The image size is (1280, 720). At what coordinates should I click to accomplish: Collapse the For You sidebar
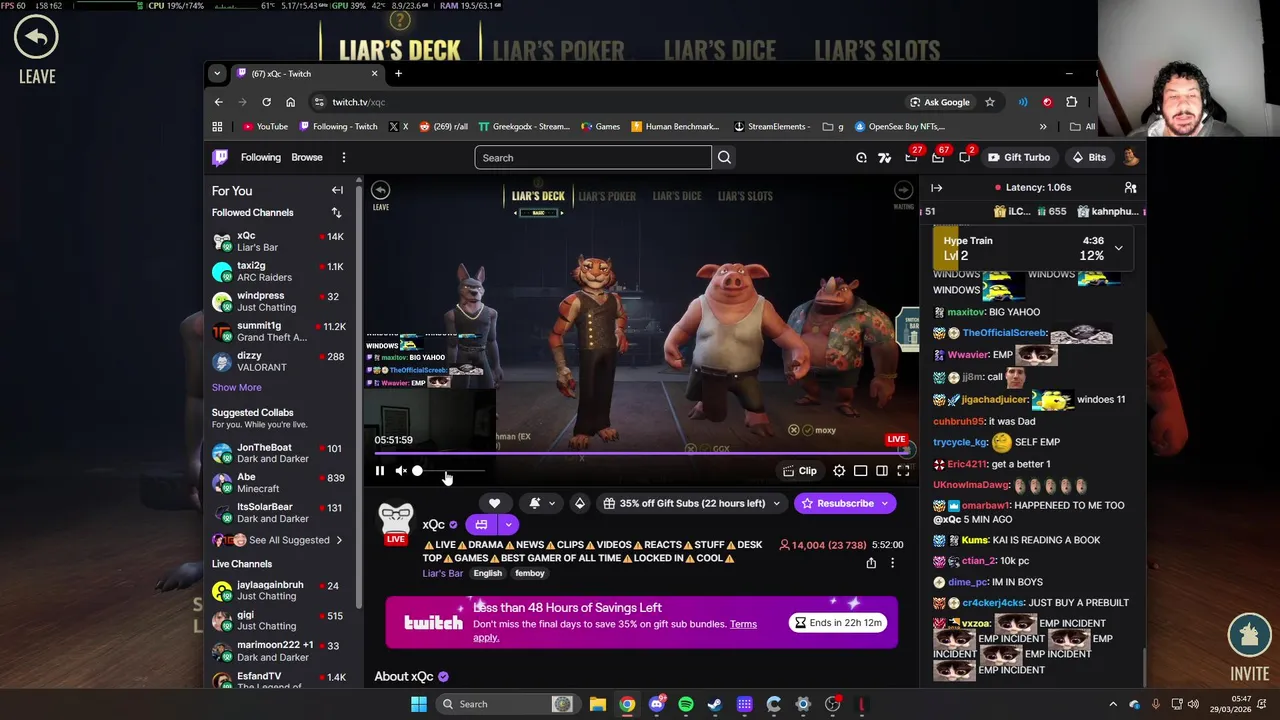pyautogui.click(x=337, y=190)
